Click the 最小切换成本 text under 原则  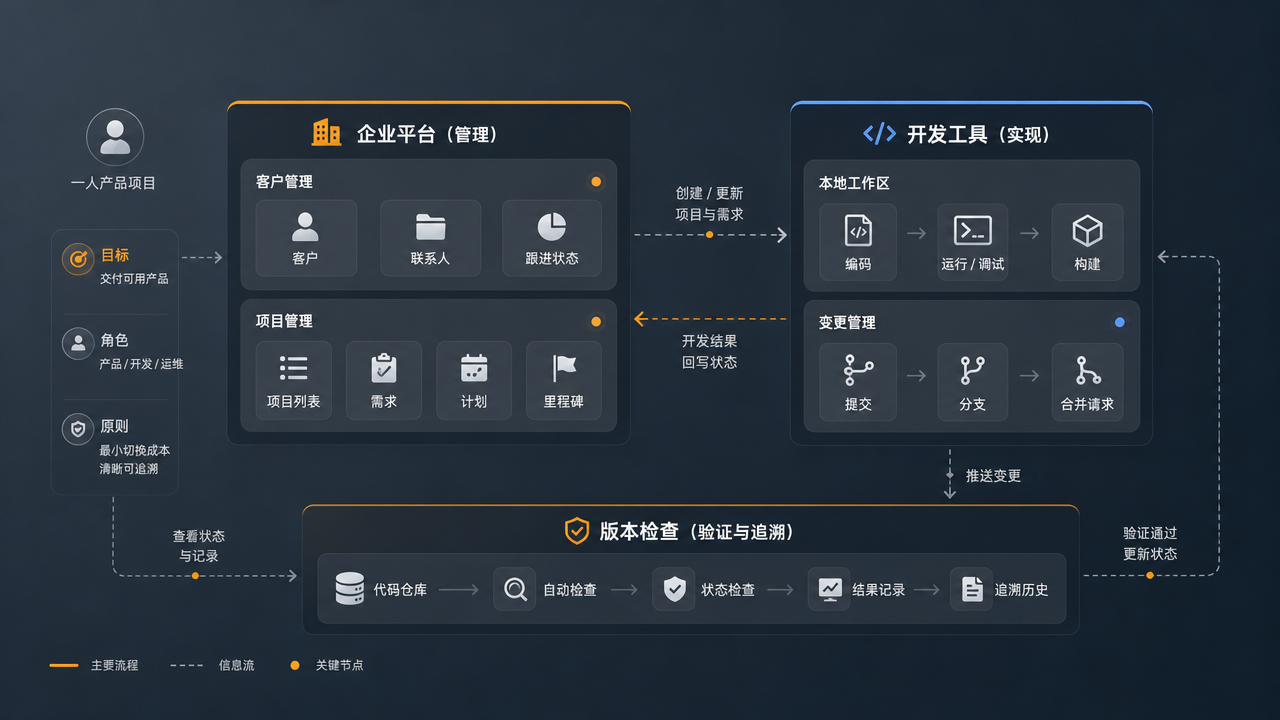[135, 450]
